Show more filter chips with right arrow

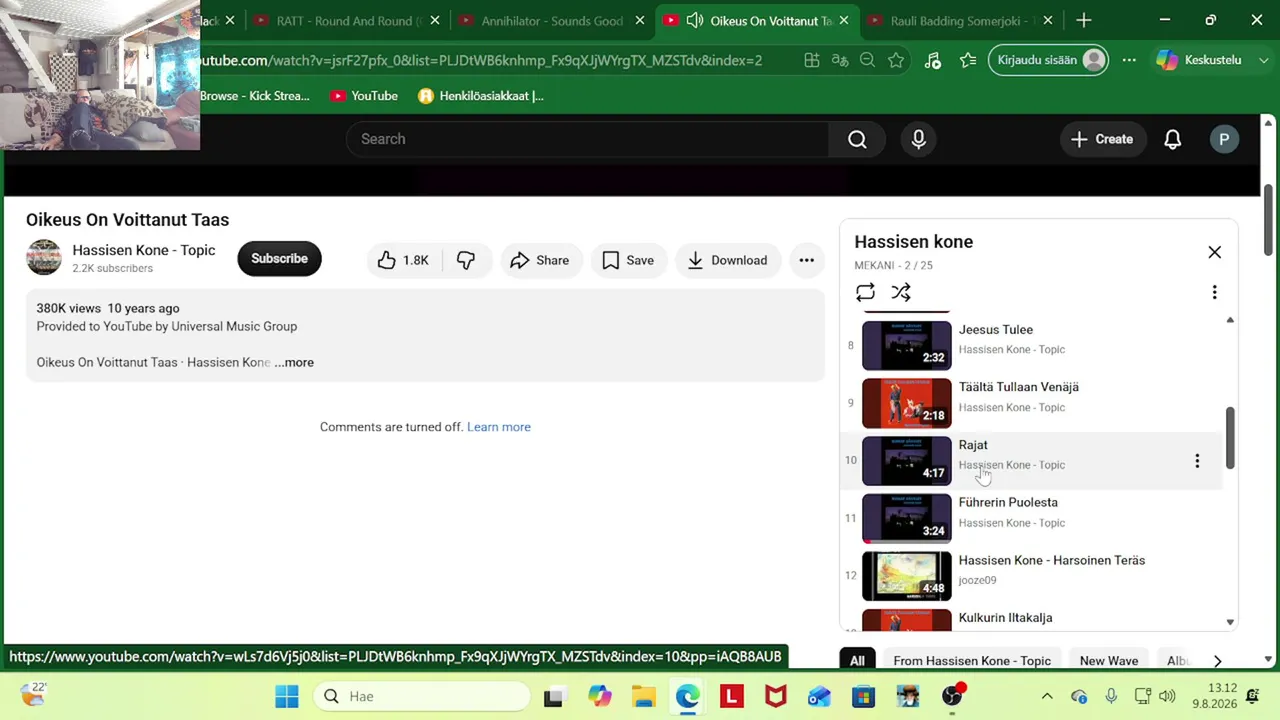[1217, 660]
